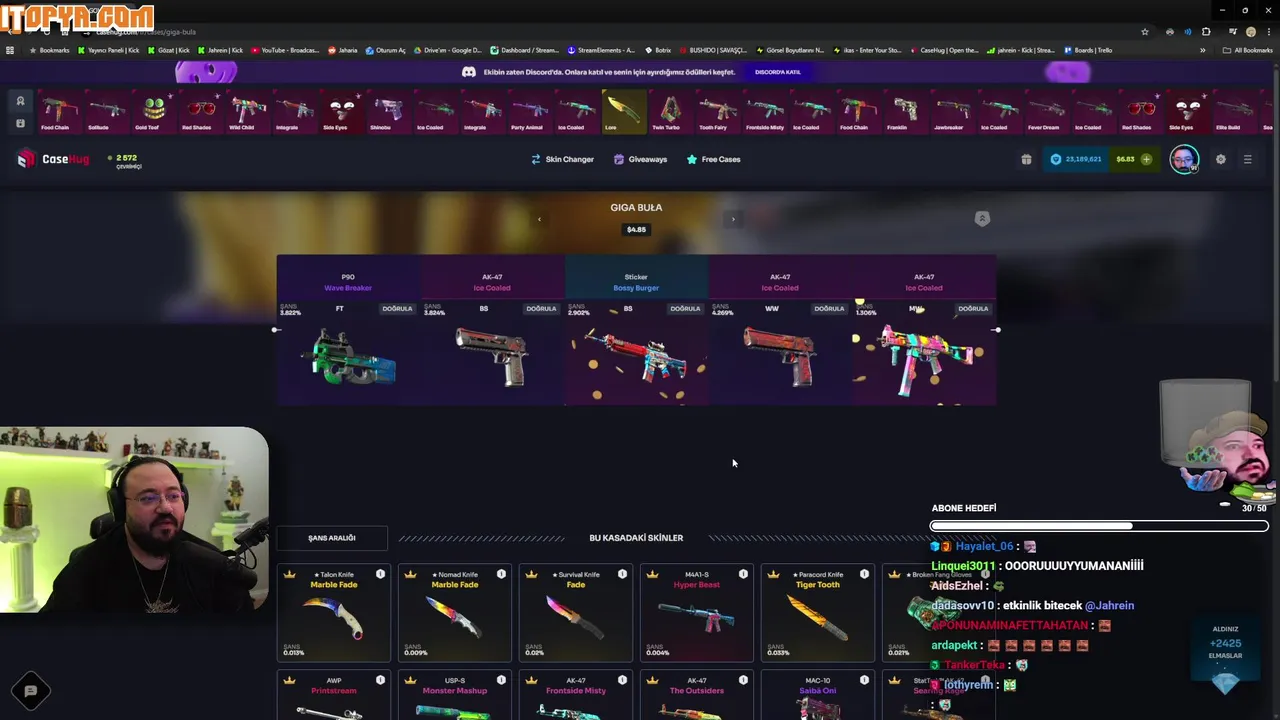Image resolution: width=1280 pixels, height=720 pixels.
Task: Click the ABONE HEDEFI progress bar
Action: click(1099, 526)
